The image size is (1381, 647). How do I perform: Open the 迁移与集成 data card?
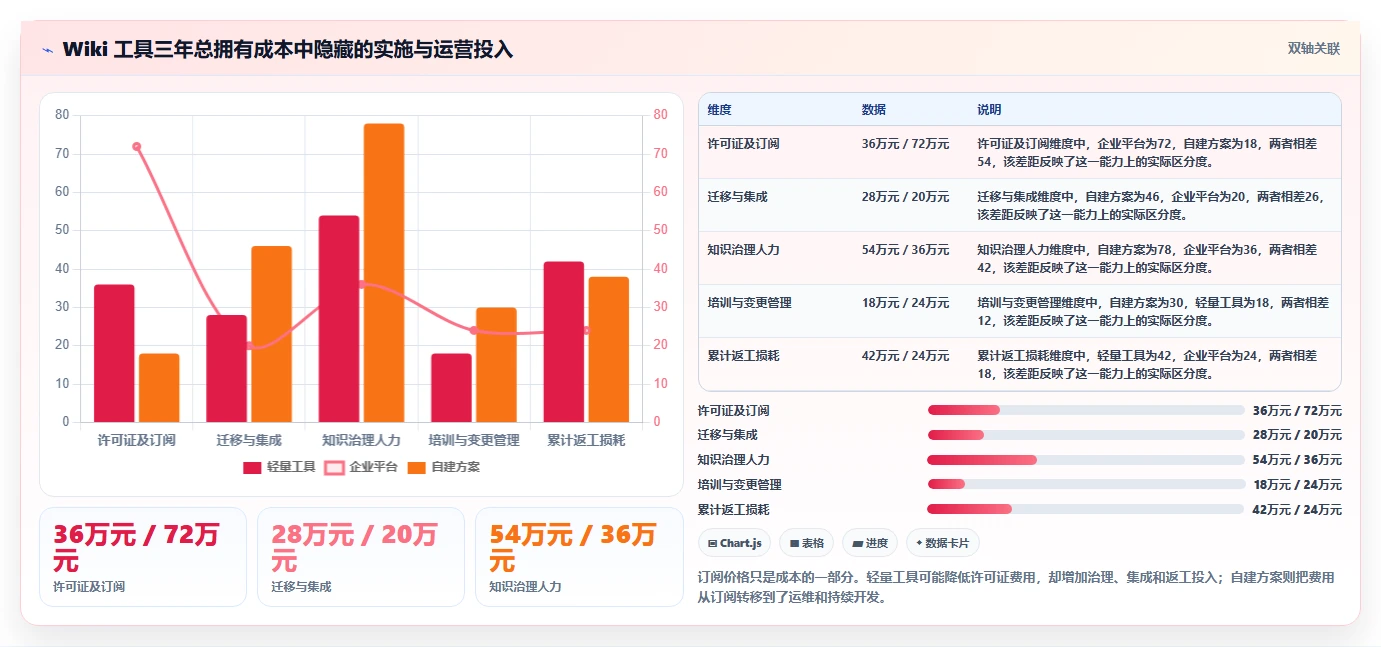[361, 557]
